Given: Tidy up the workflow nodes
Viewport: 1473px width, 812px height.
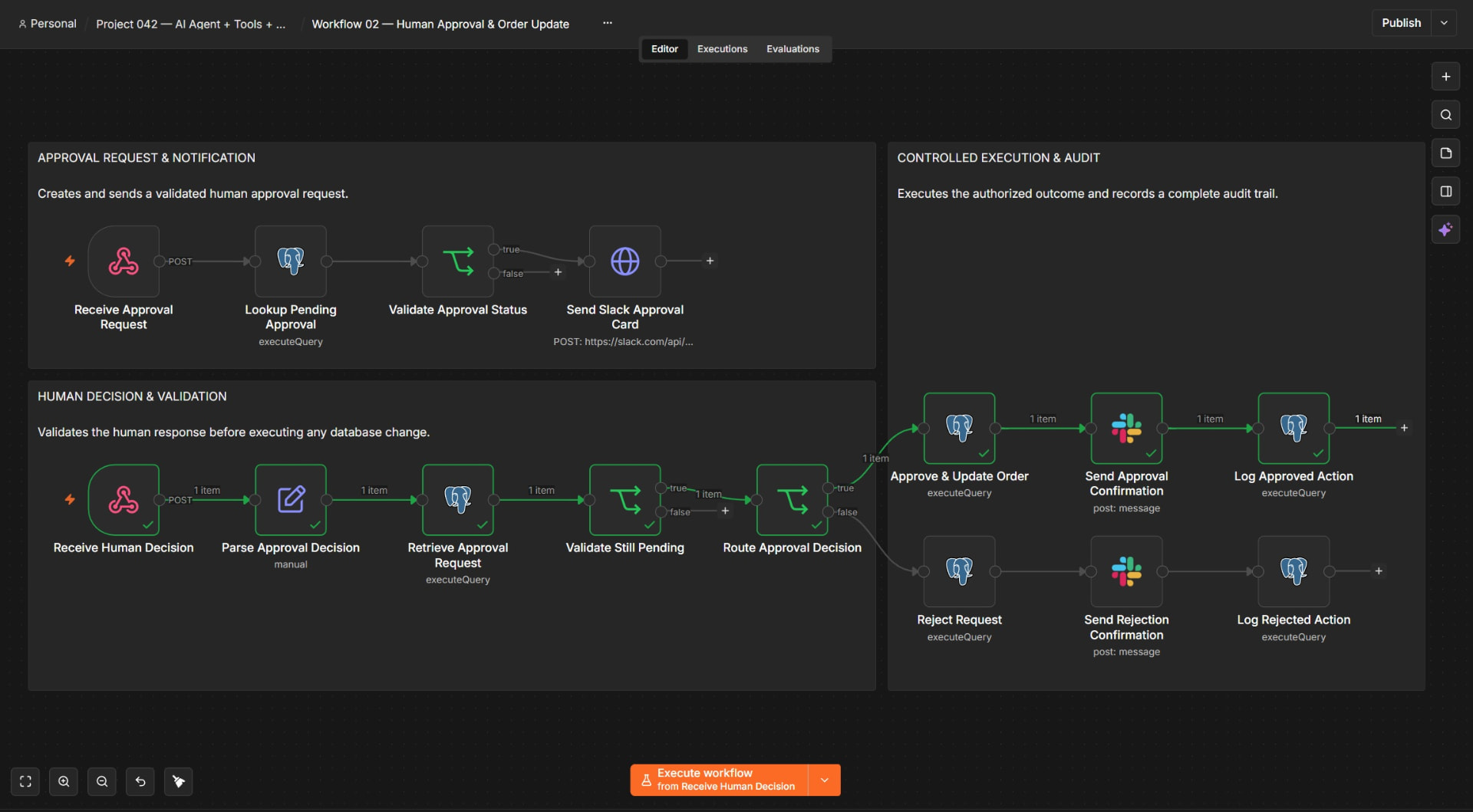Looking at the screenshot, I should (179, 781).
